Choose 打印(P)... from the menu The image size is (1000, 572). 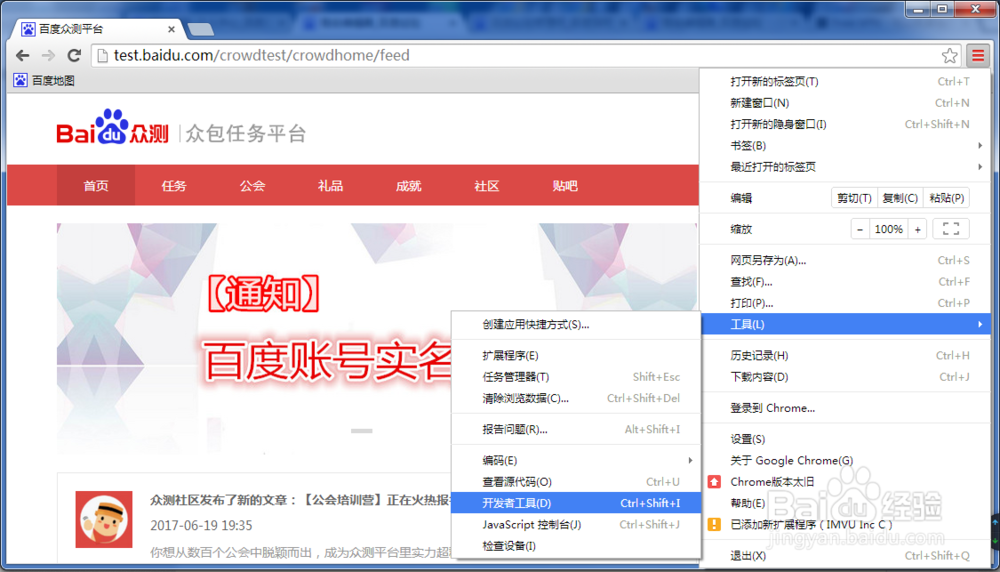(x=845, y=303)
